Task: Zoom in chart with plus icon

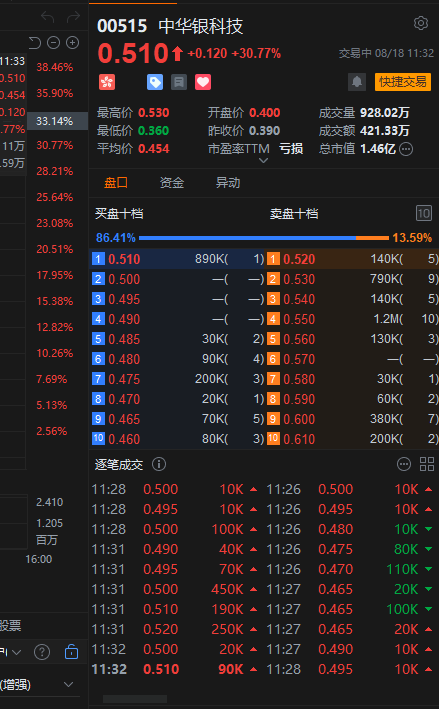Action: (72, 43)
